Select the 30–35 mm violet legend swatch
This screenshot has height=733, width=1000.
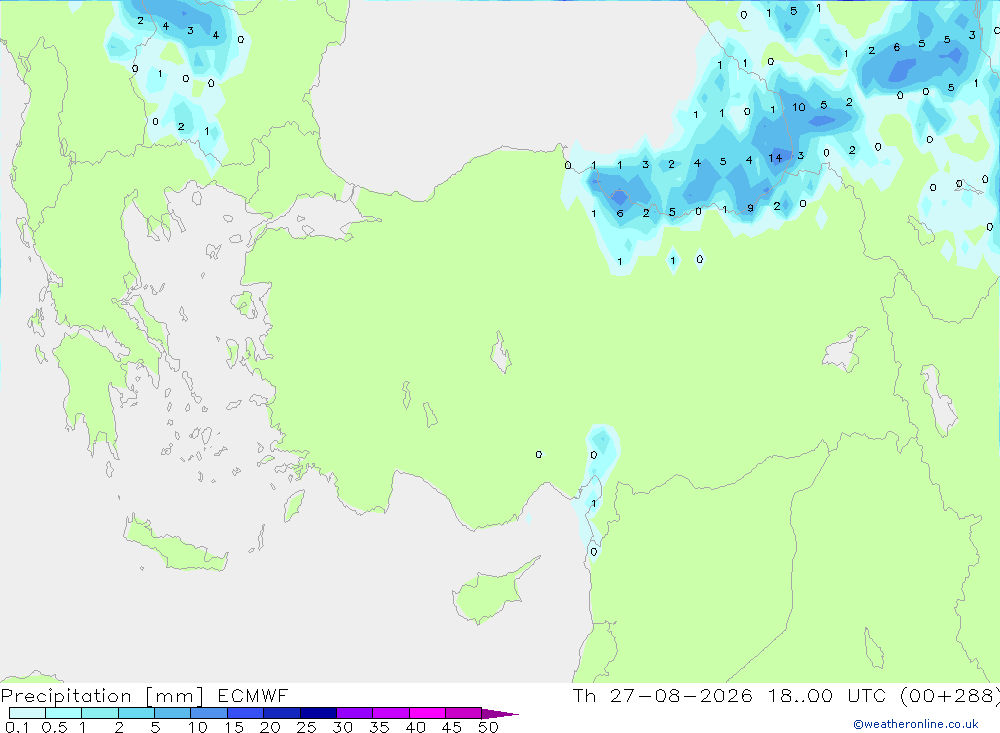click(x=355, y=713)
